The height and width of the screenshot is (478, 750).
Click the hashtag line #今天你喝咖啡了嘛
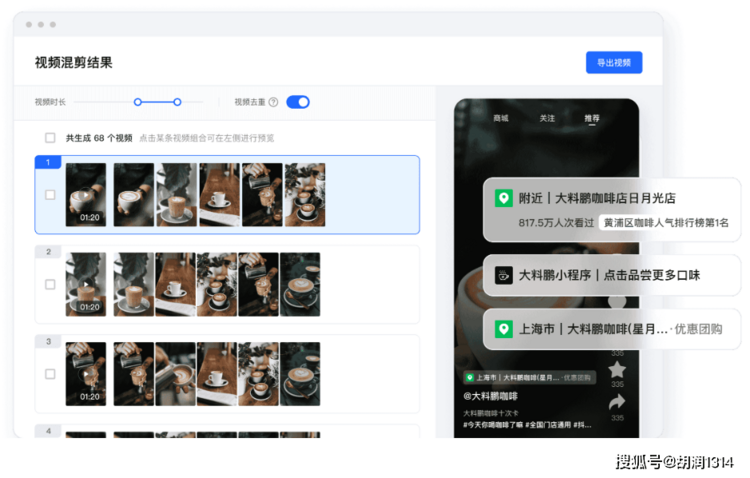[527, 425]
